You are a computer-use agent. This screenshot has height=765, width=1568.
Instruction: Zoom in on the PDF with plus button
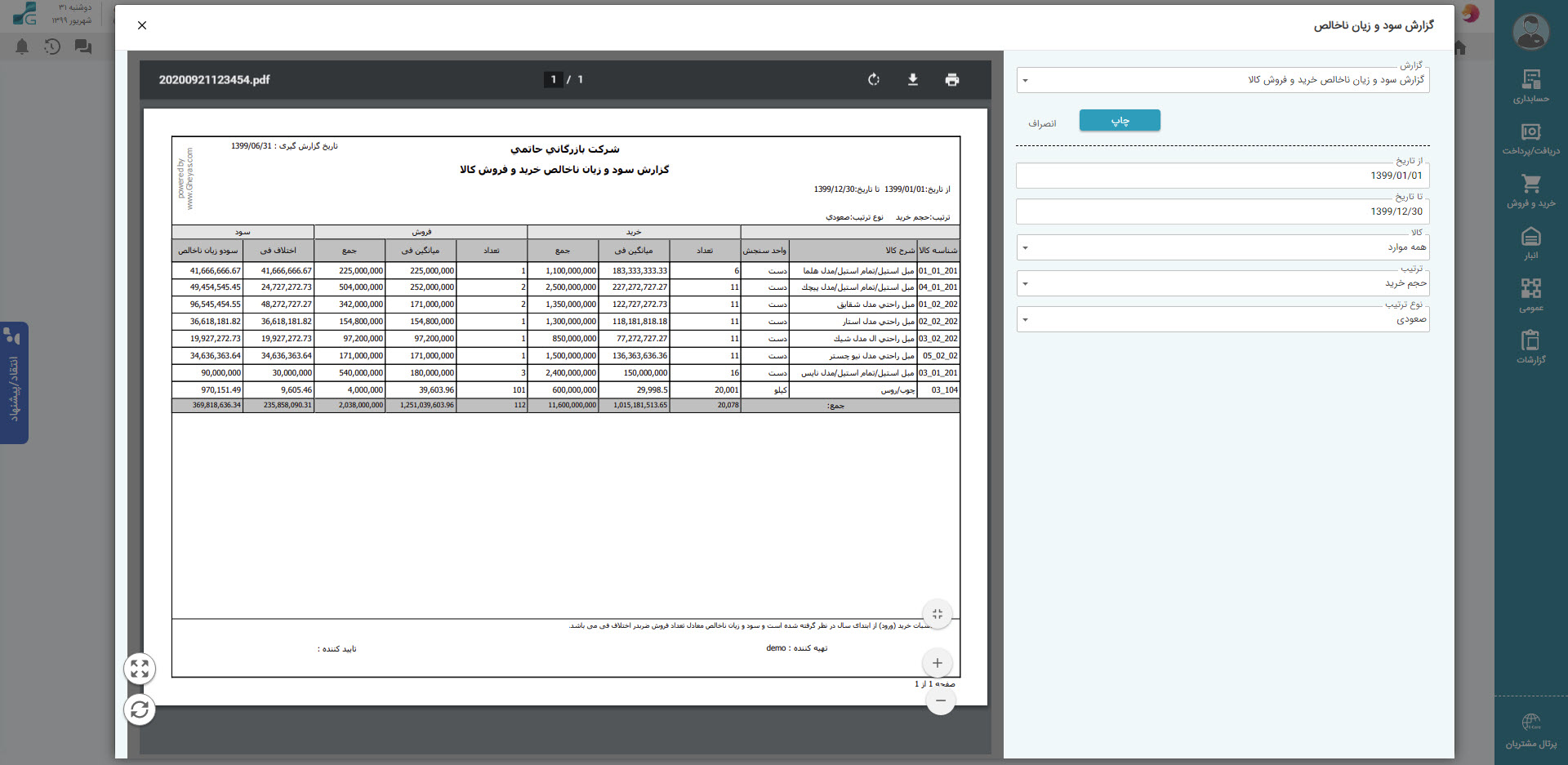pos(938,663)
